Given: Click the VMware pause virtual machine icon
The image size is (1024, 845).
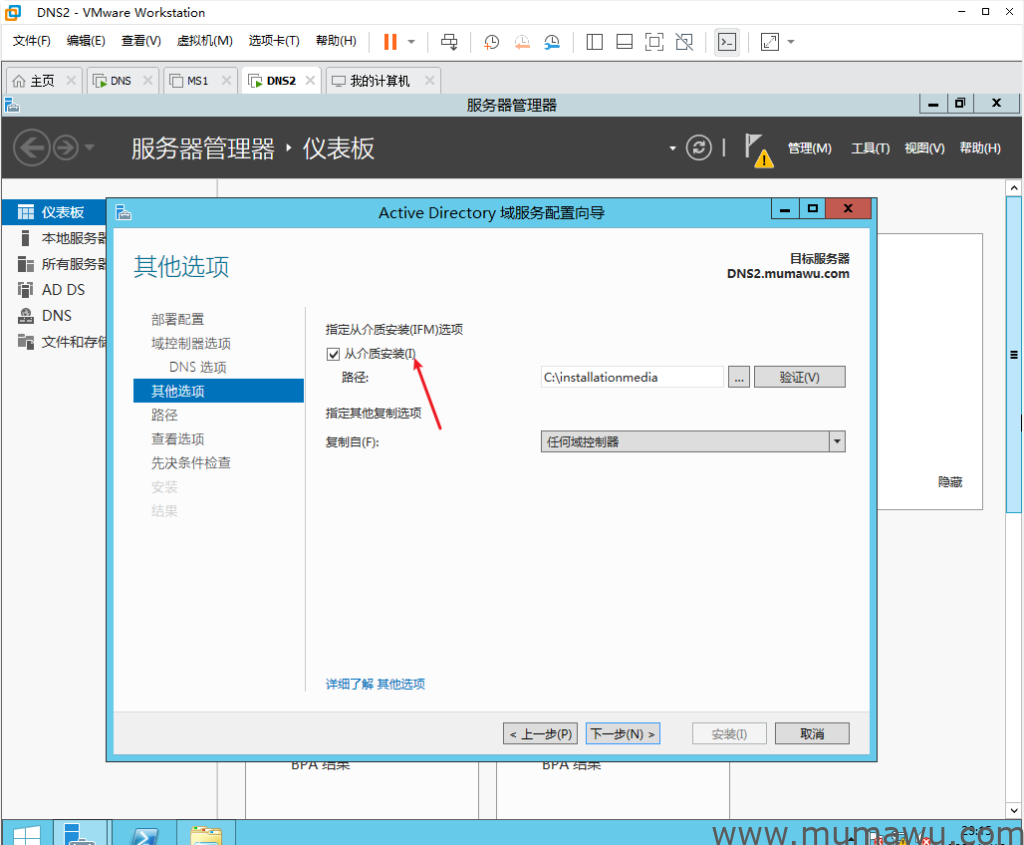Looking at the screenshot, I should click(389, 41).
